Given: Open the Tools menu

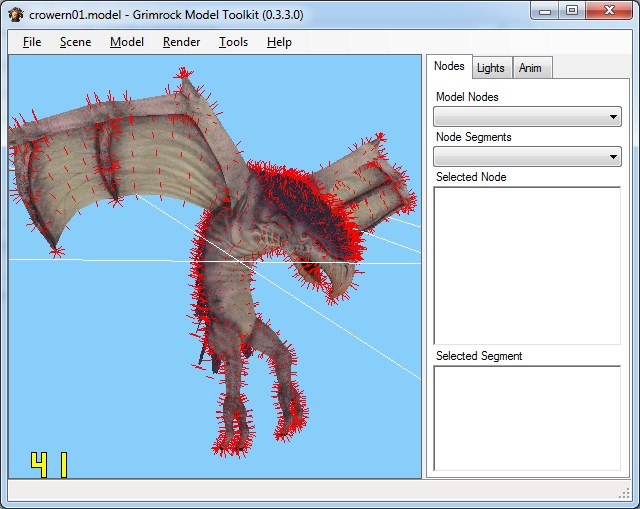Looking at the screenshot, I should 233,42.
